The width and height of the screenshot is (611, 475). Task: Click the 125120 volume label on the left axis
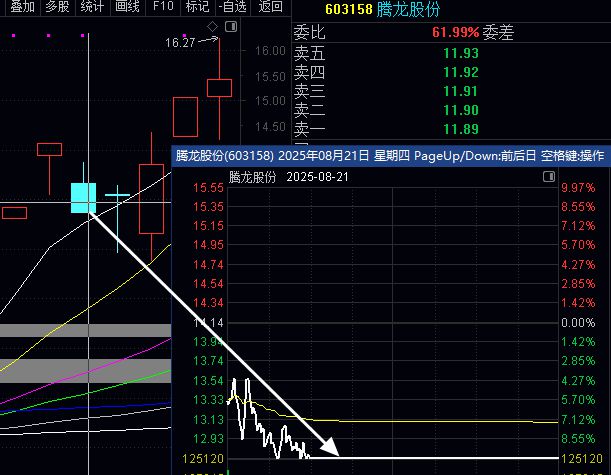(x=203, y=459)
